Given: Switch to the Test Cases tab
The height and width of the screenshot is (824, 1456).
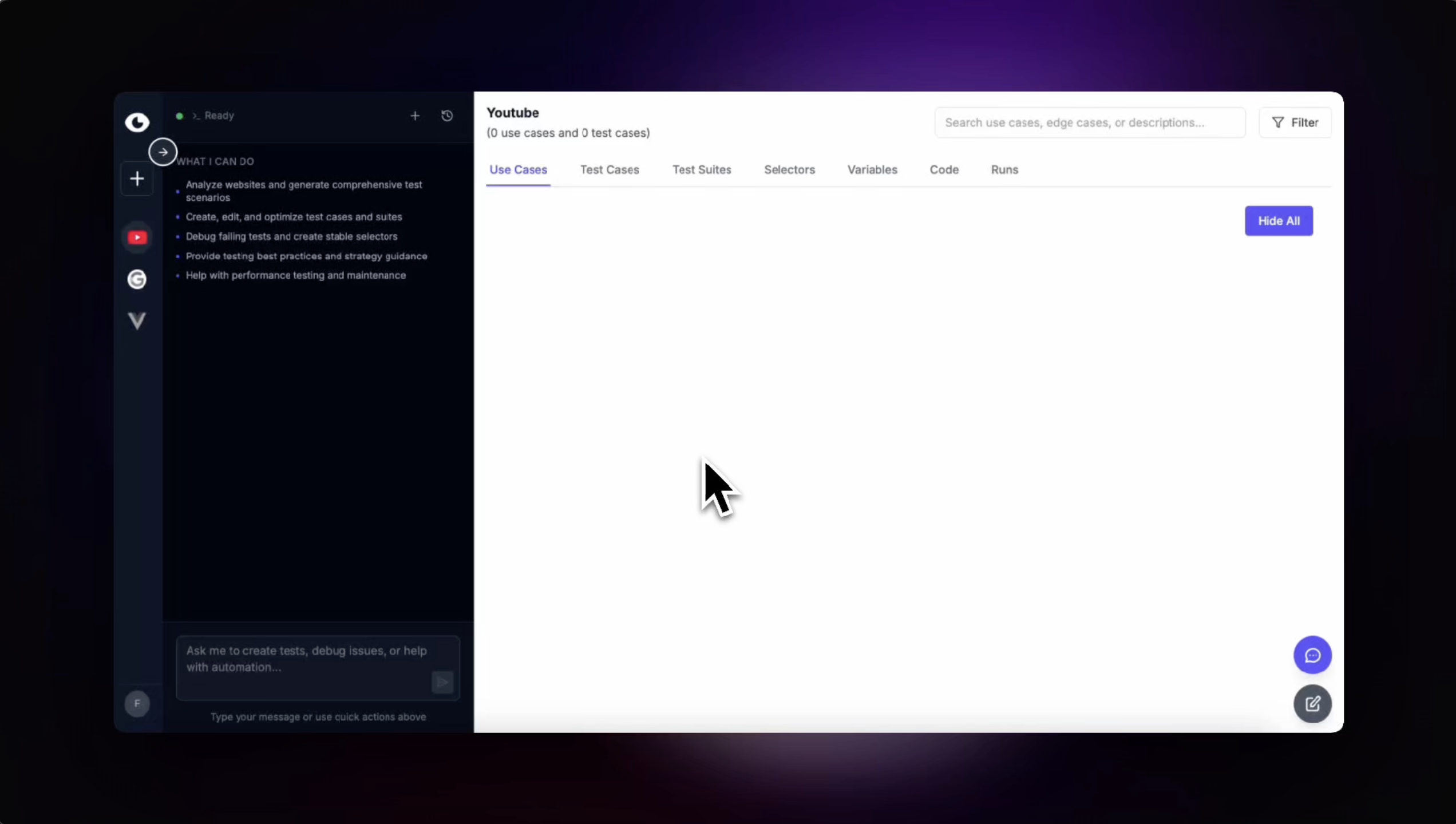Looking at the screenshot, I should click(x=610, y=170).
